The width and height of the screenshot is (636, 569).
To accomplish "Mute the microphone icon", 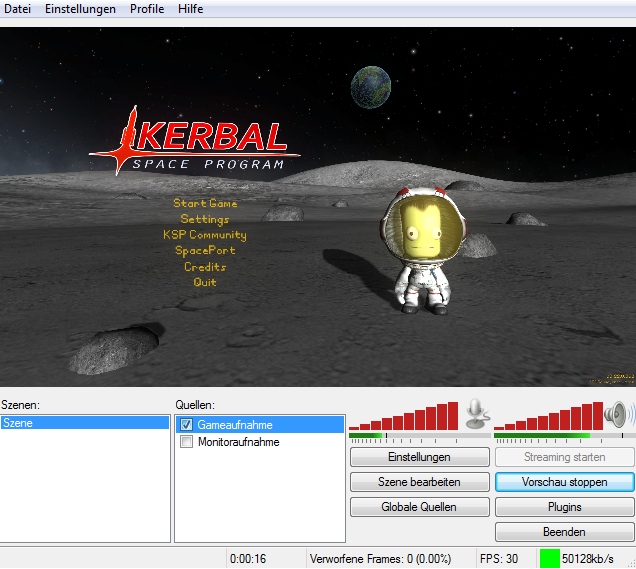I will 476,413.
